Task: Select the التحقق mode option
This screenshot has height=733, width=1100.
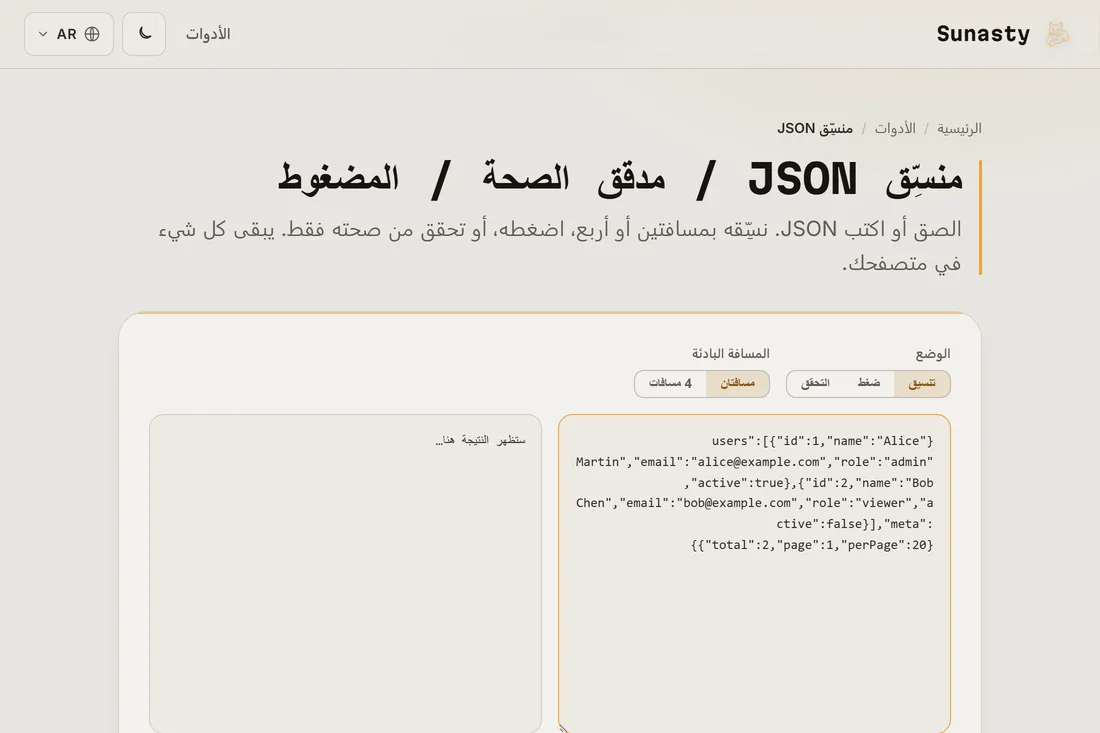Action: tap(815, 383)
